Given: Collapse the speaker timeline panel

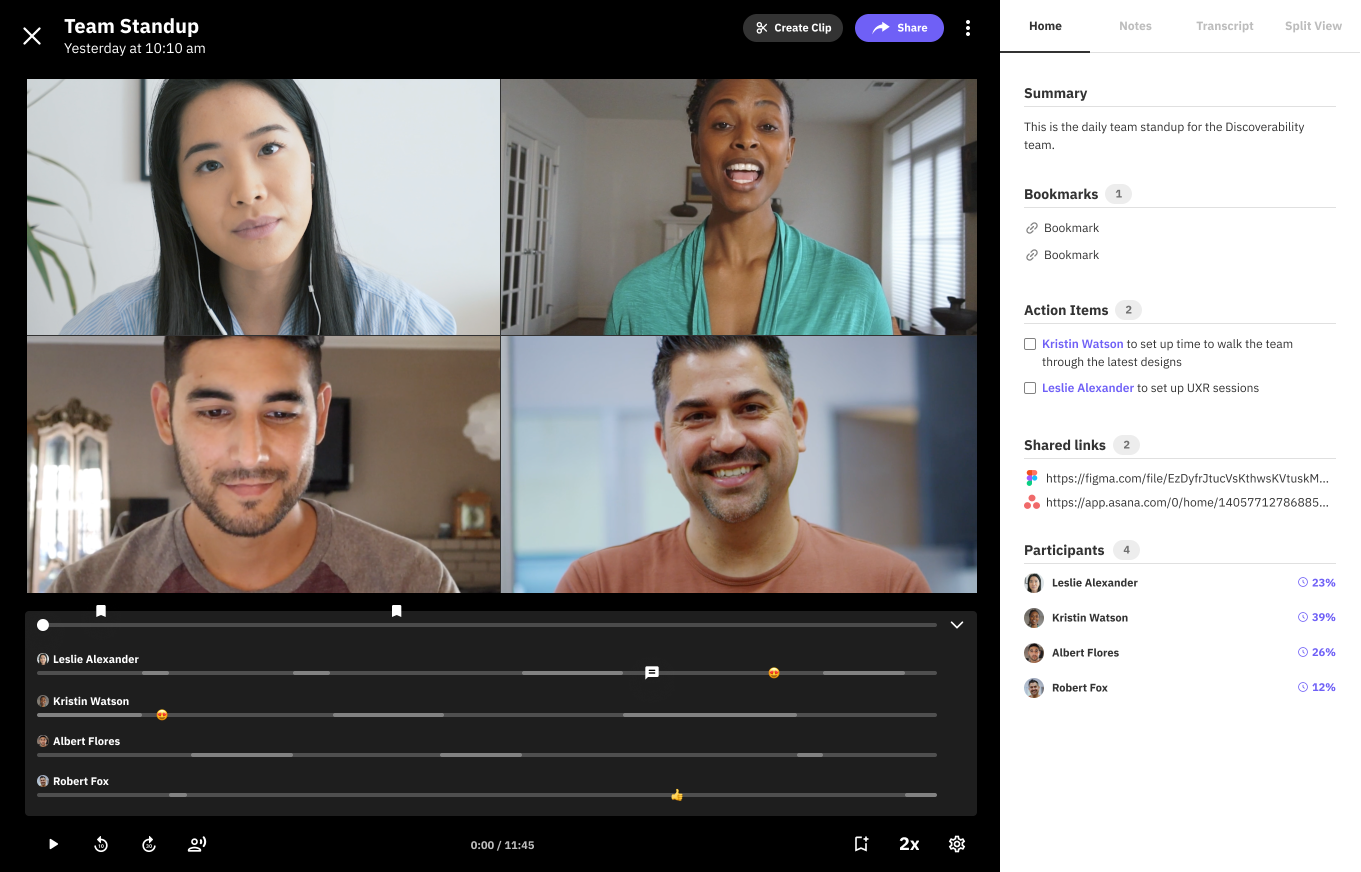Looking at the screenshot, I should point(957,625).
